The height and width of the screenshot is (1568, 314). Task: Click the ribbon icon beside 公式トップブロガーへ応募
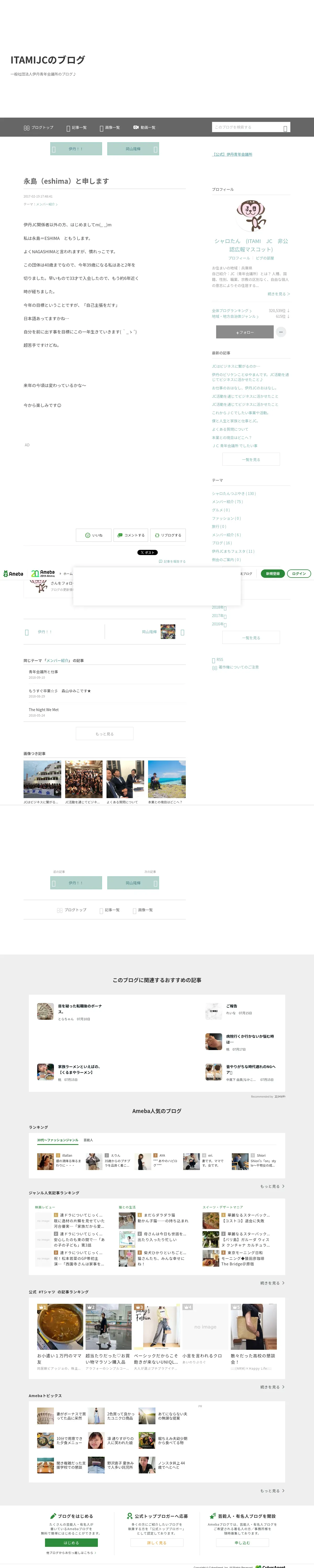(130, 1516)
